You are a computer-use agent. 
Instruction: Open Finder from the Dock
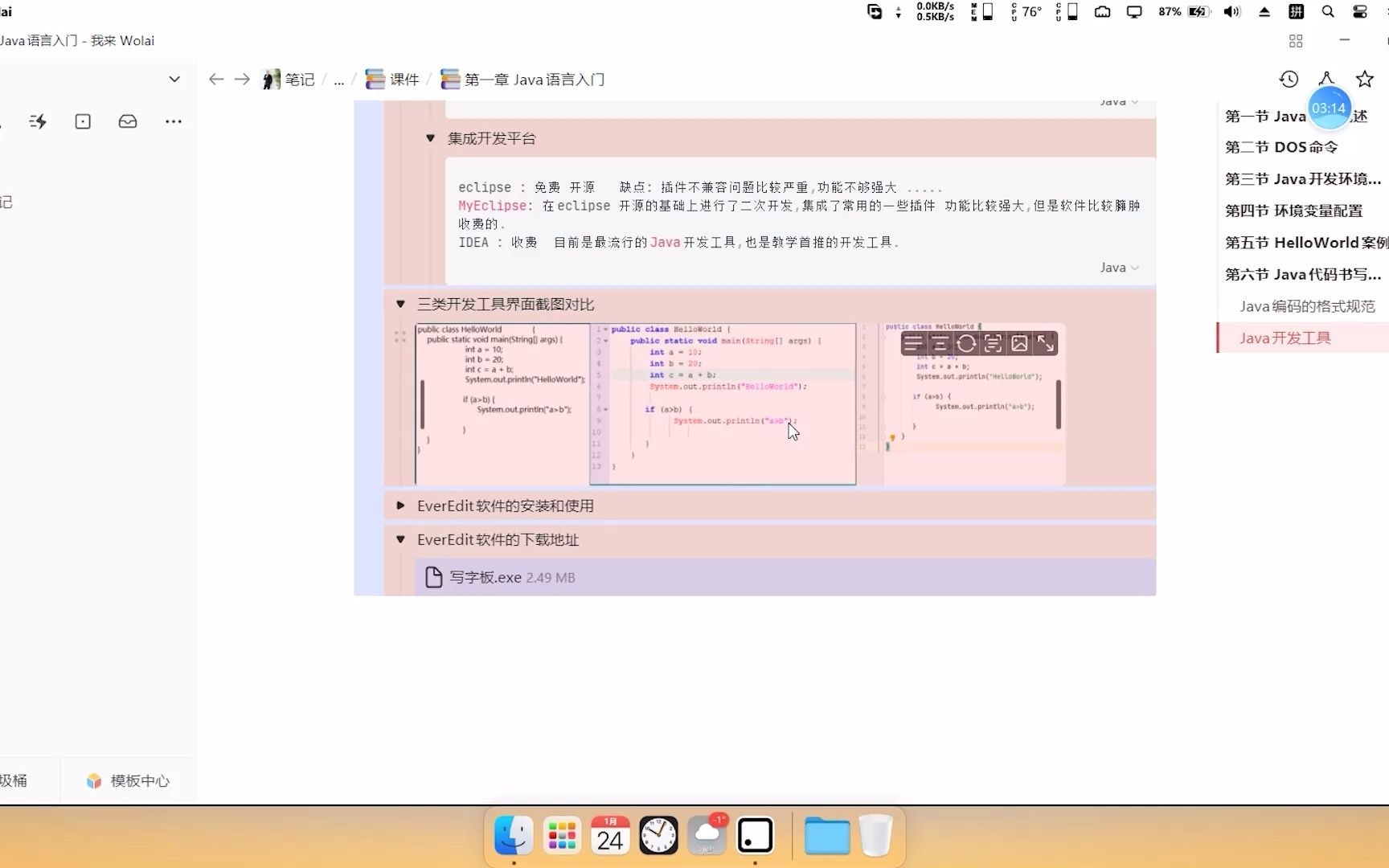click(x=513, y=836)
